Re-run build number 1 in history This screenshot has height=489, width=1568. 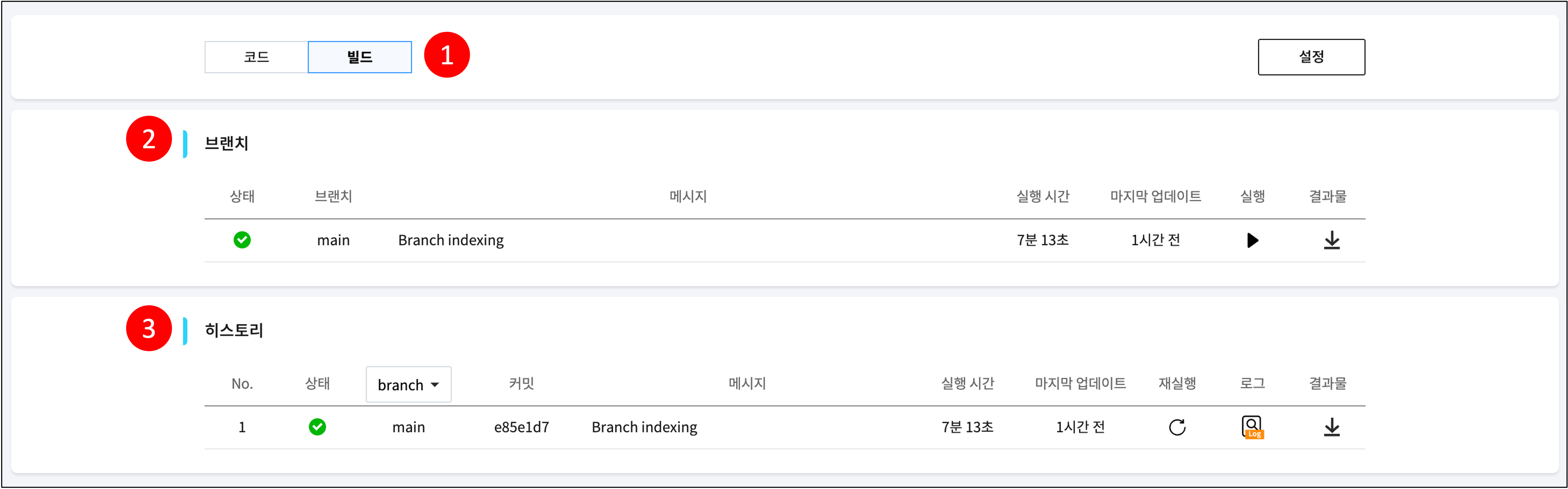pyautogui.click(x=1176, y=427)
